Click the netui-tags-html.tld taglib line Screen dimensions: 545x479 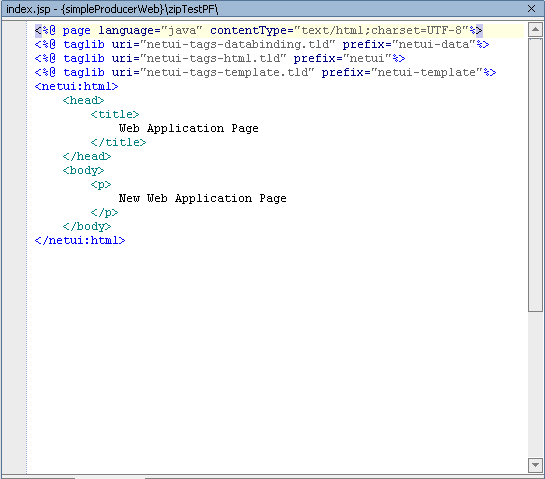point(220,58)
